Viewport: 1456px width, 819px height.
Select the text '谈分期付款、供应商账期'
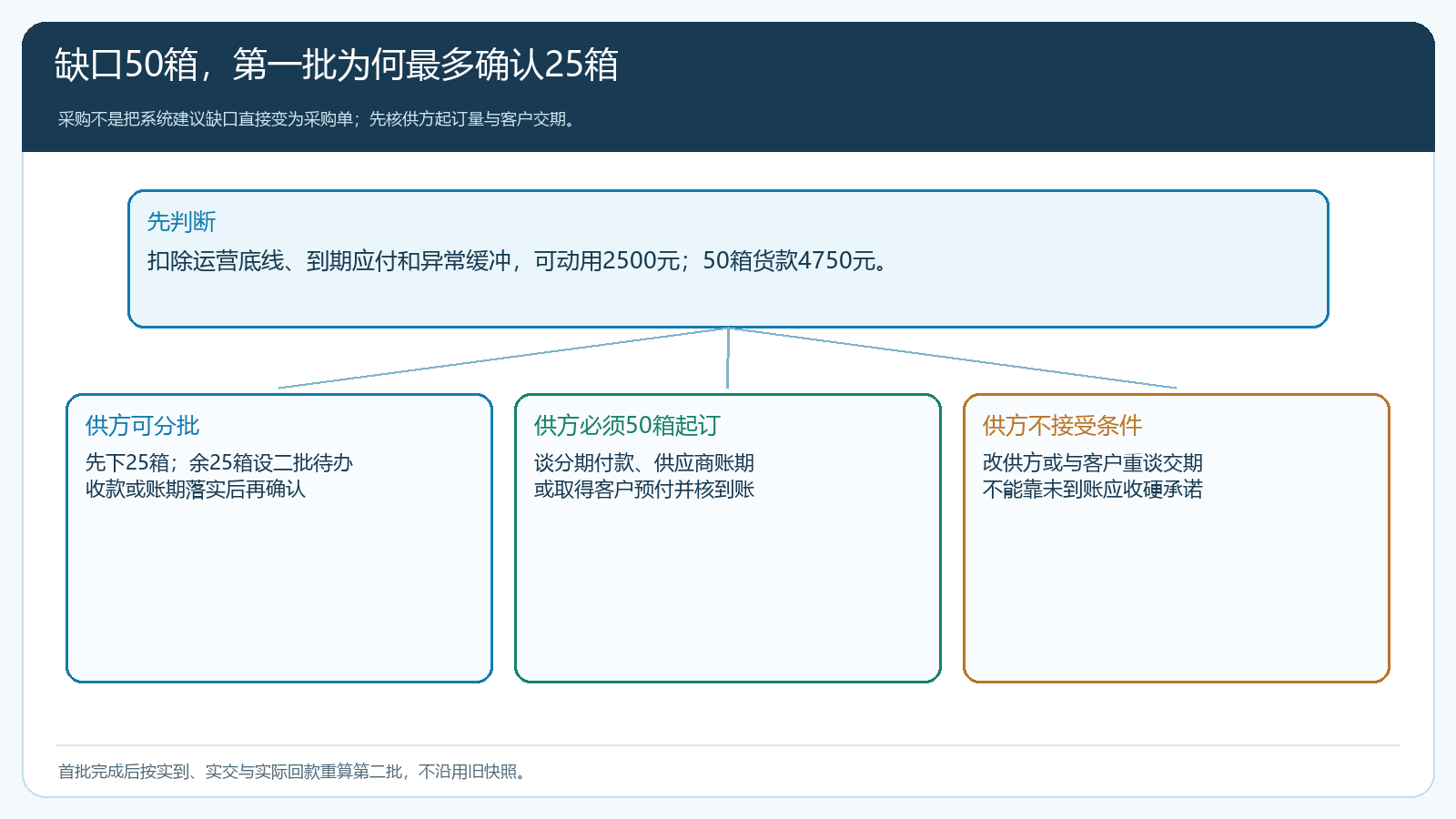[x=644, y=462]
